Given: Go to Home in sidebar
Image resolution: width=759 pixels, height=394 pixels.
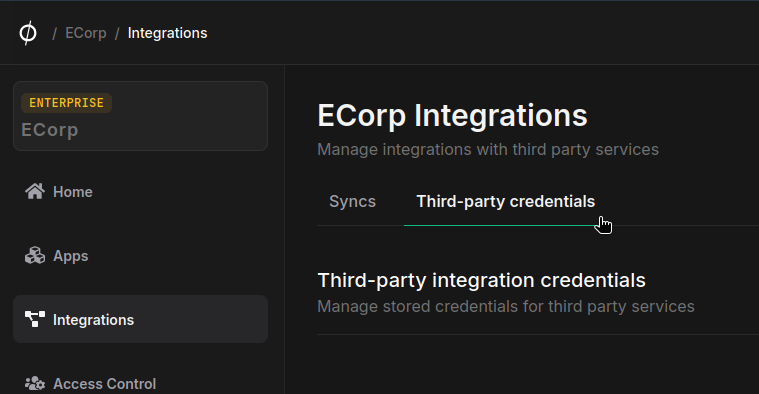Looking at the screenshot, I should click(x=140, y=192).
